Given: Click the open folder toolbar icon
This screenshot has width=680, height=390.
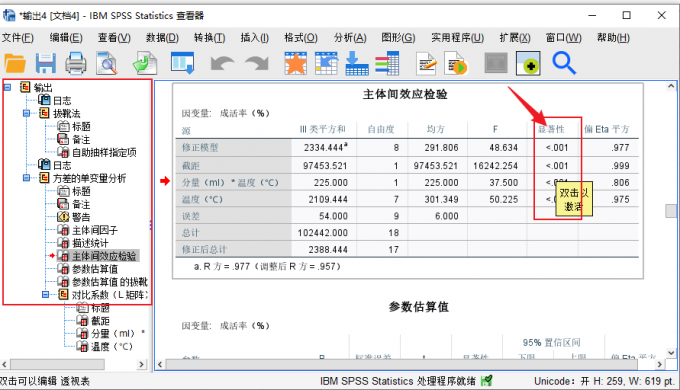Looking at the screenshot, I should [15, 64].
